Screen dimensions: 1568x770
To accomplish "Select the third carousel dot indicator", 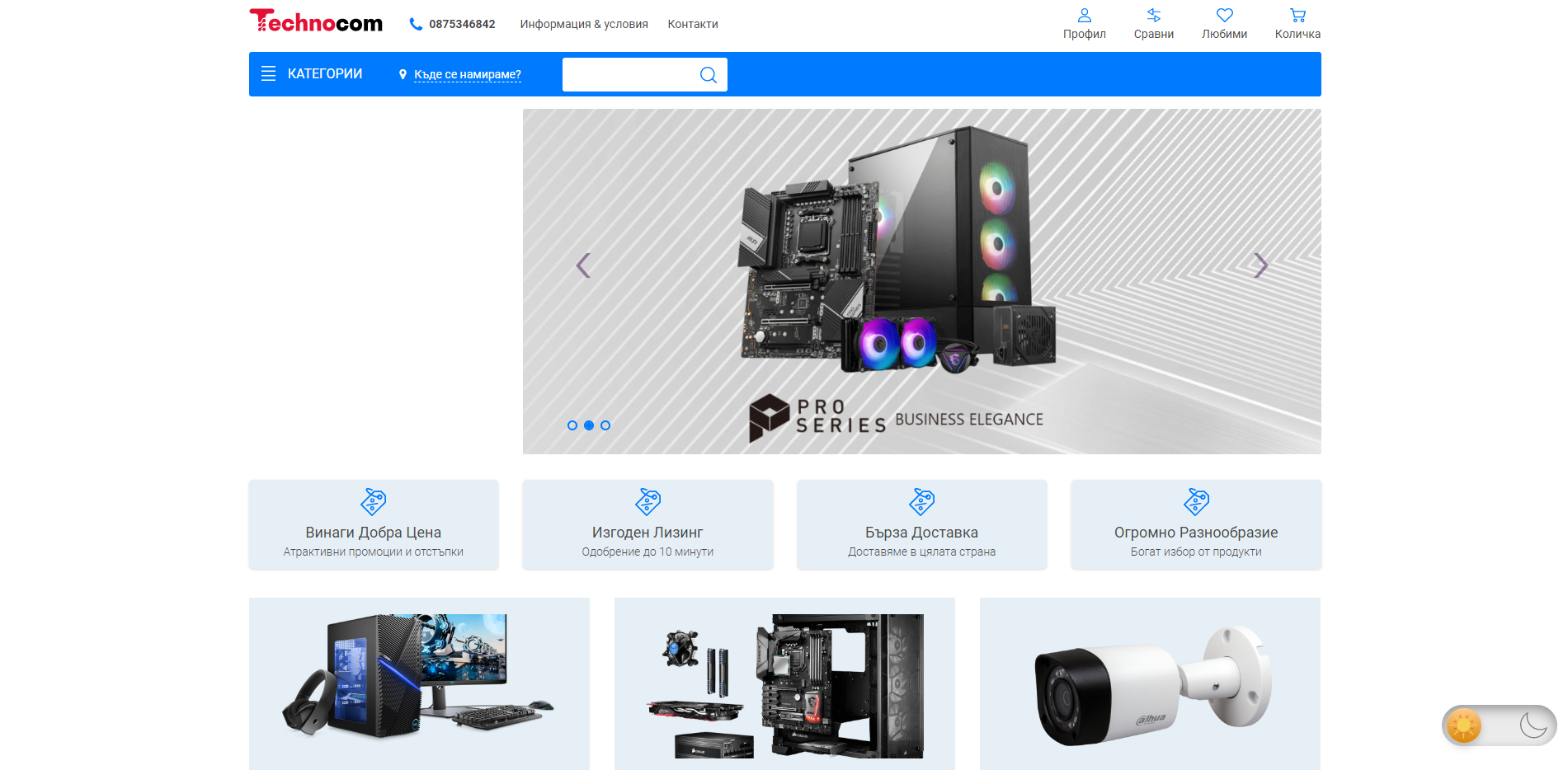I will (x=605, y=425).
